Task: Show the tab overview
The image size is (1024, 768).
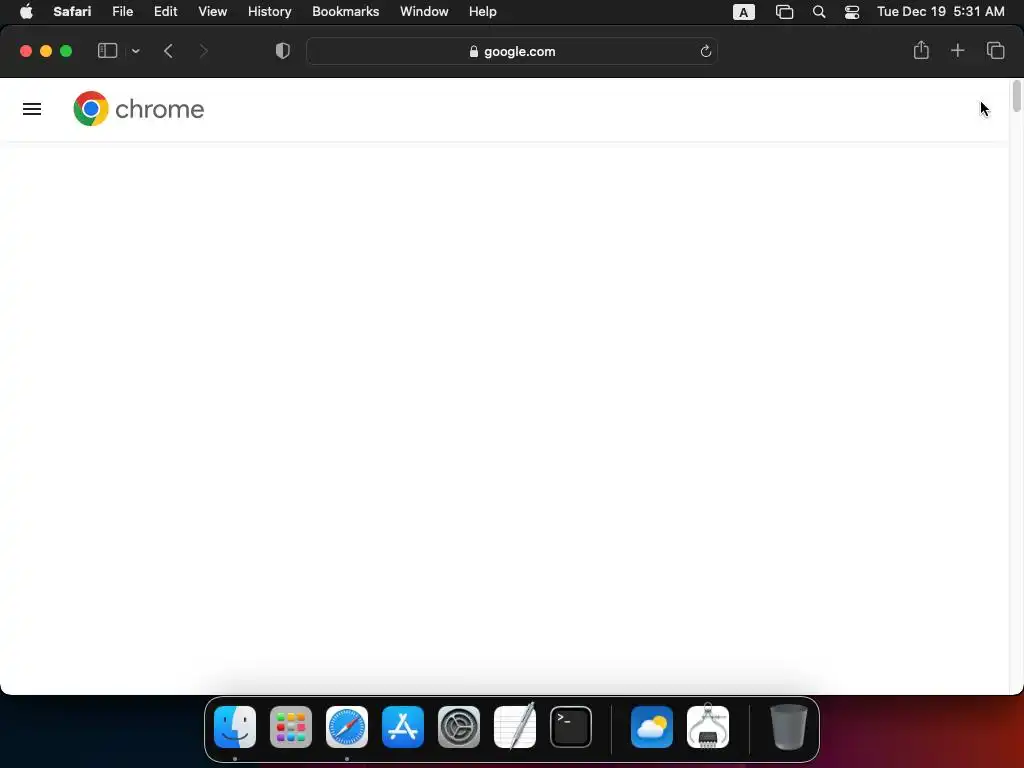Action: click(995, 50)
